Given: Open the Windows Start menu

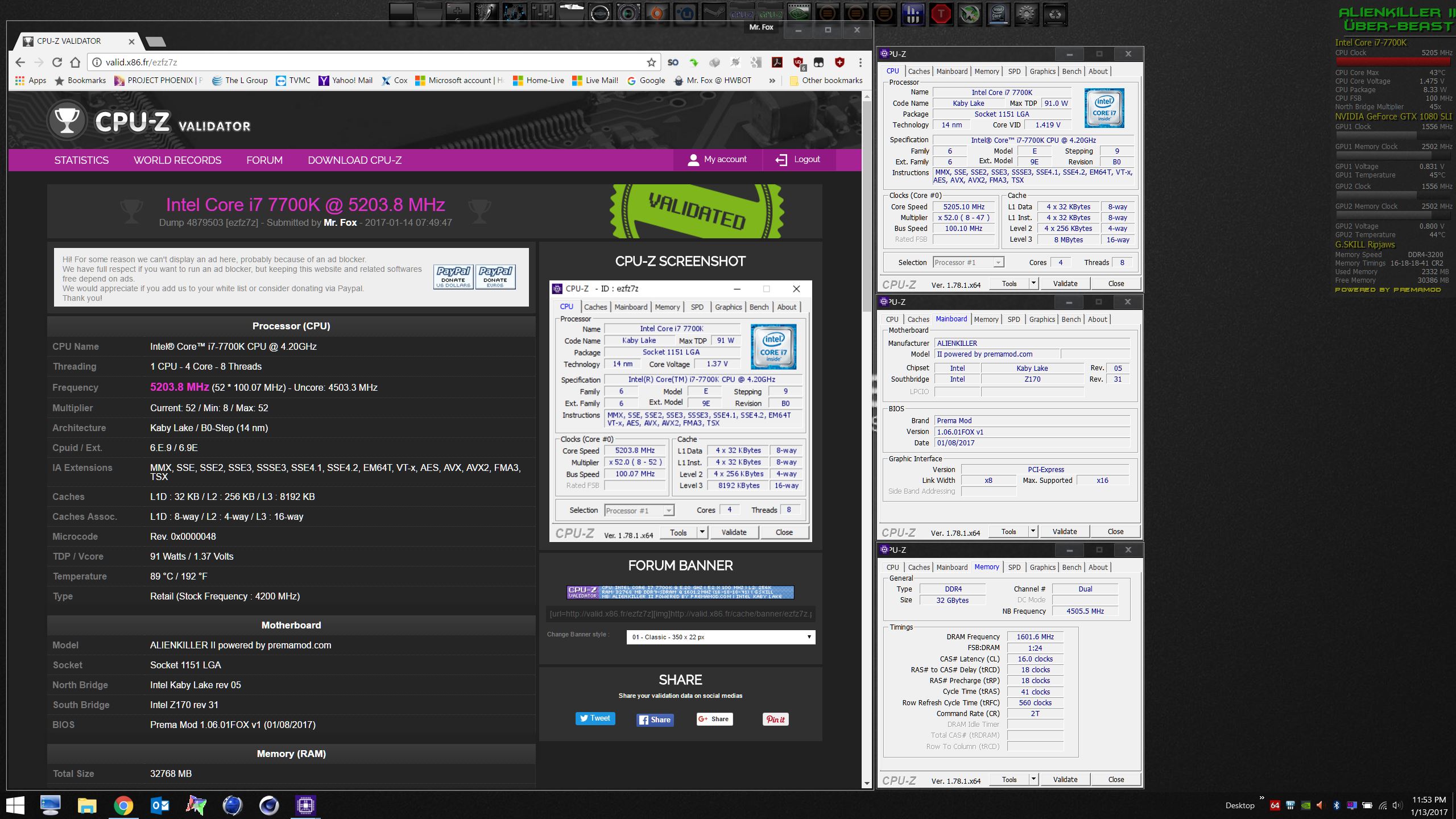Looking at the screenshot, I should (15, 805).
